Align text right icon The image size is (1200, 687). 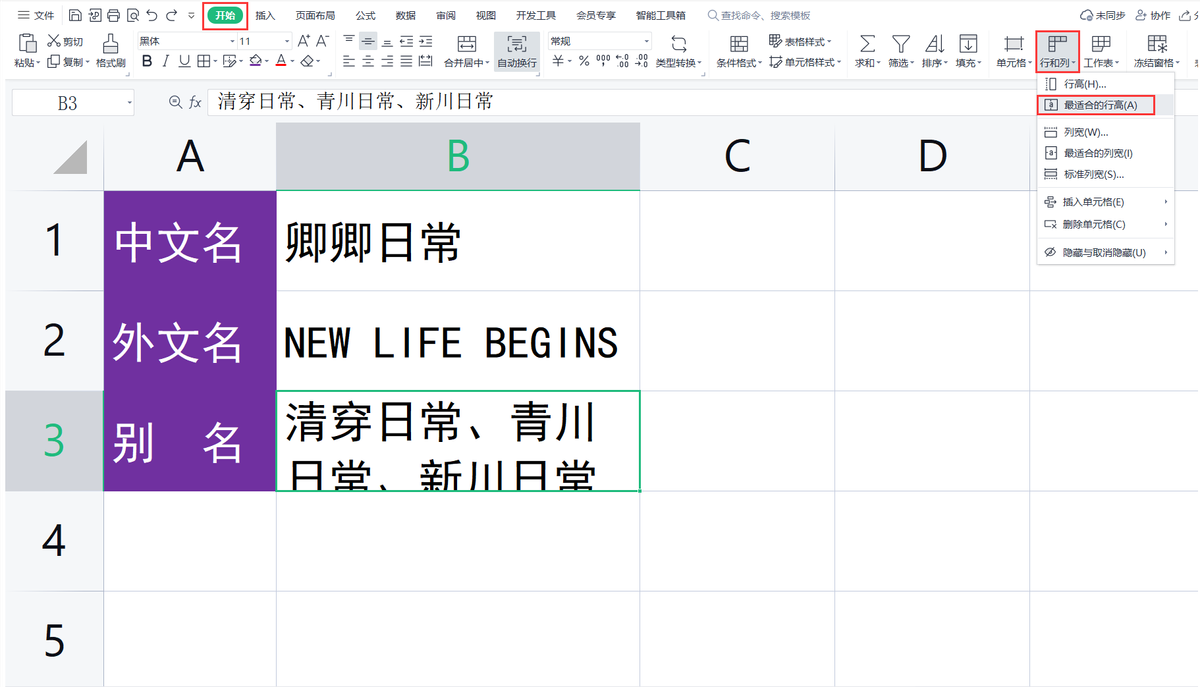[x=387, y=61]
